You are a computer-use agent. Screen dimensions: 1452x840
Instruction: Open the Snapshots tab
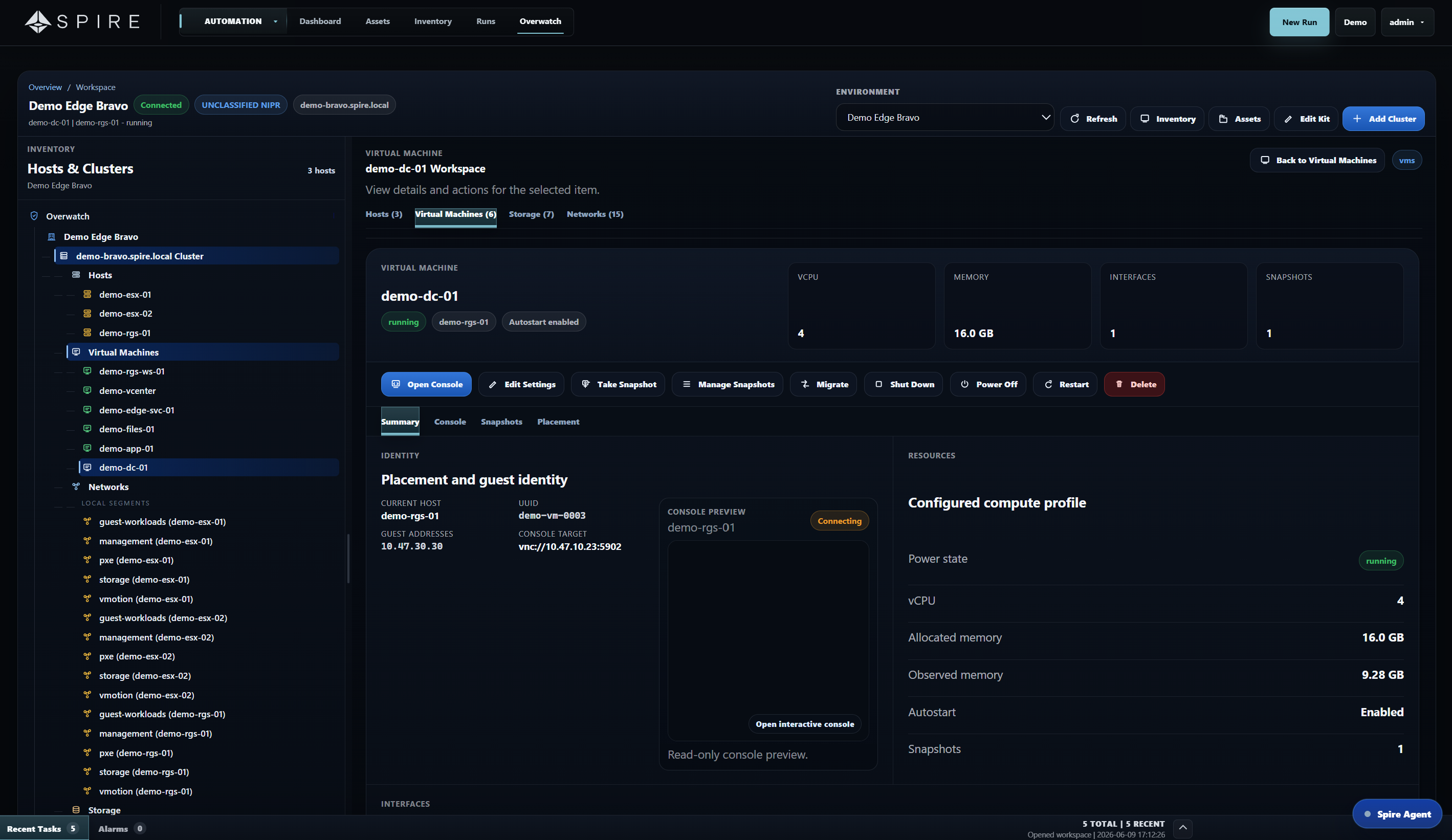tap(501, 422)
